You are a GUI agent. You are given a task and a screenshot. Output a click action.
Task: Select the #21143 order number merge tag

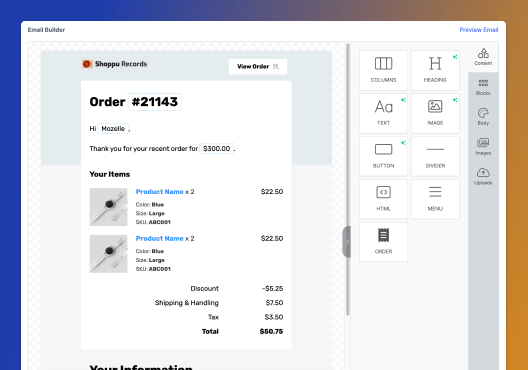[x=155, y=102]
